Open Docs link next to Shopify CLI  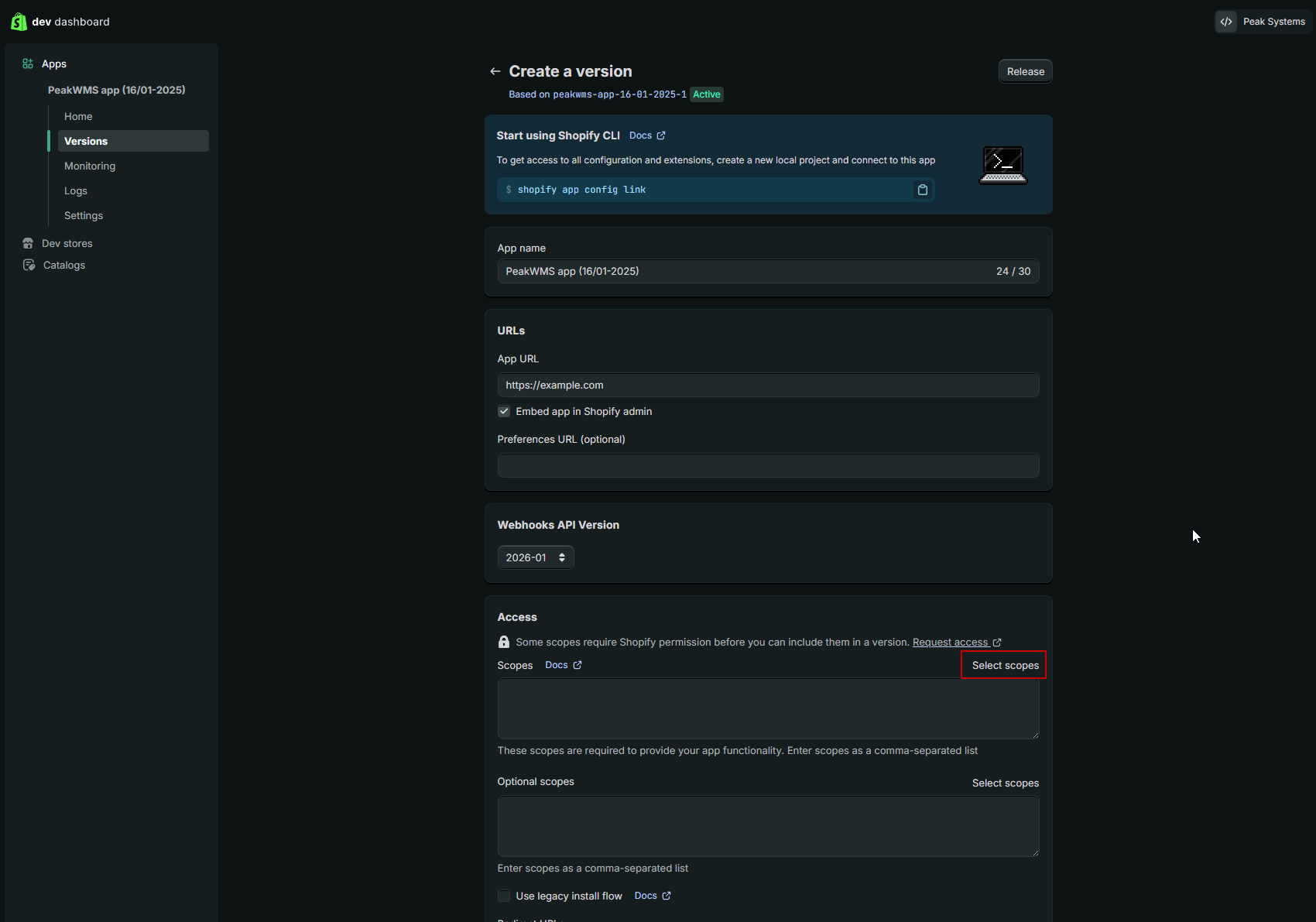coord(640,135)
